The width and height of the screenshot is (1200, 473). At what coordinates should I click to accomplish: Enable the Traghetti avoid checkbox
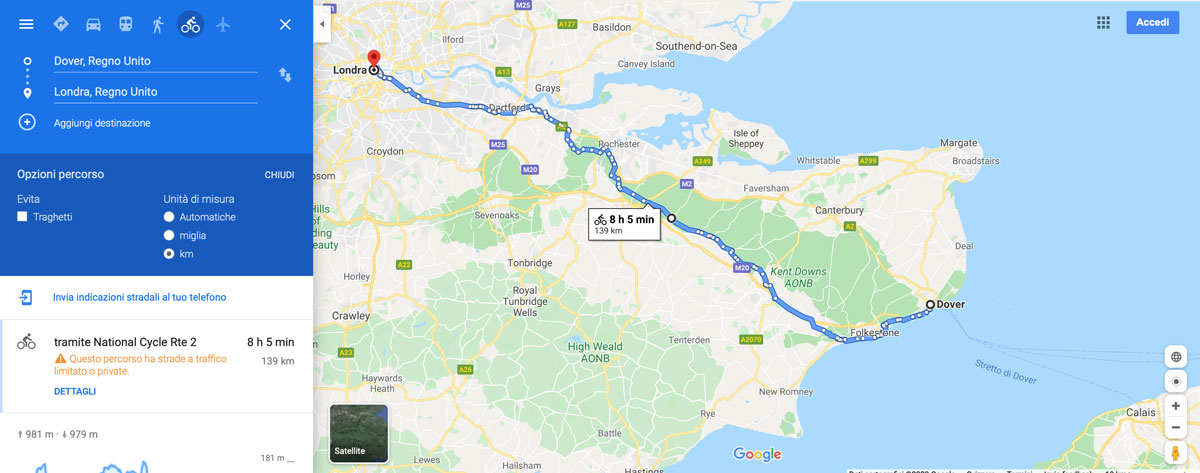(x=22, y=217)
